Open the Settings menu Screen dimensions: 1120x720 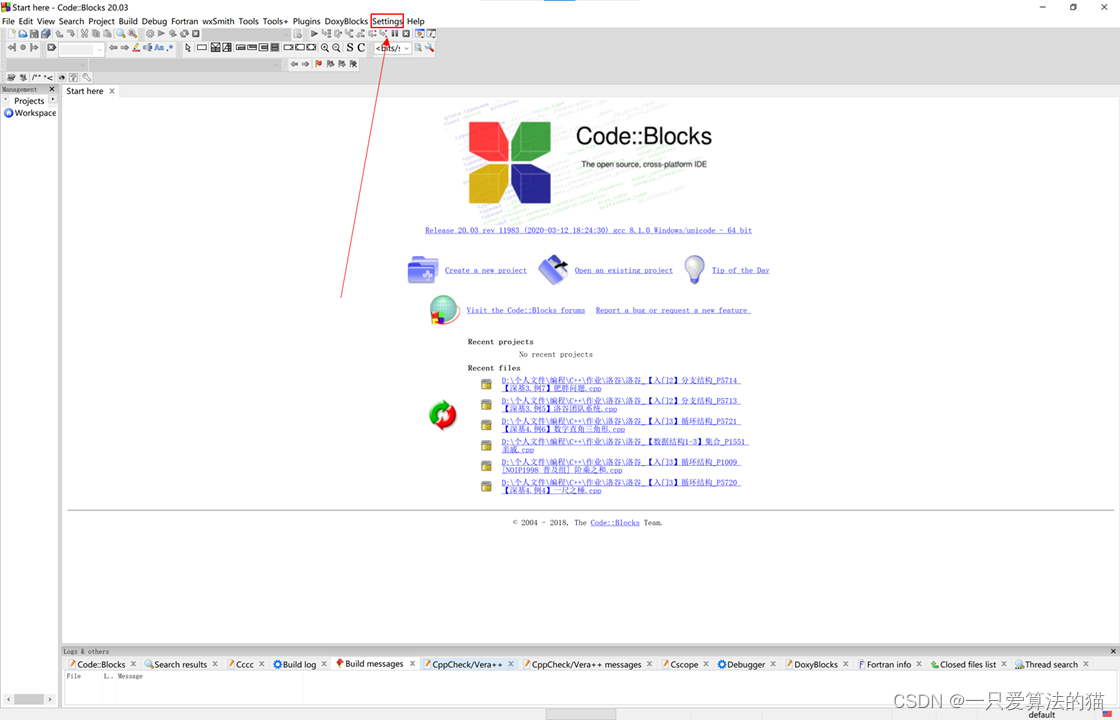point(387,21)
